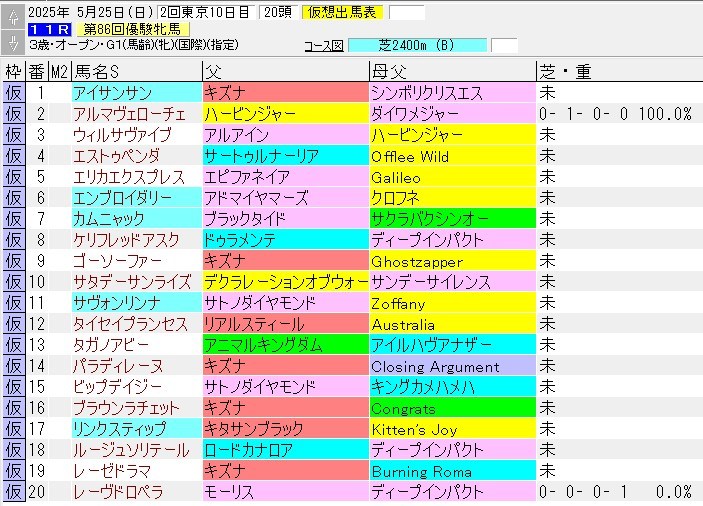Select horse タガノアビー
Screen dimensions: 703x506
coord(137,345)
